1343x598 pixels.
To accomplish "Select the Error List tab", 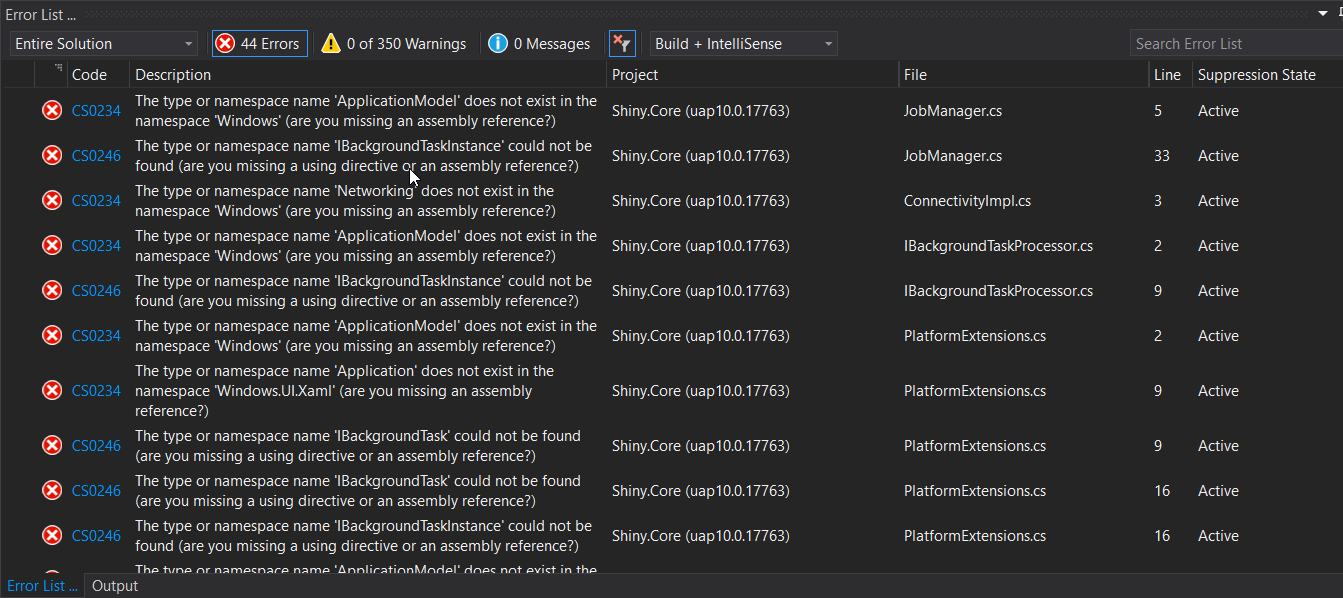I will (41, 586).
